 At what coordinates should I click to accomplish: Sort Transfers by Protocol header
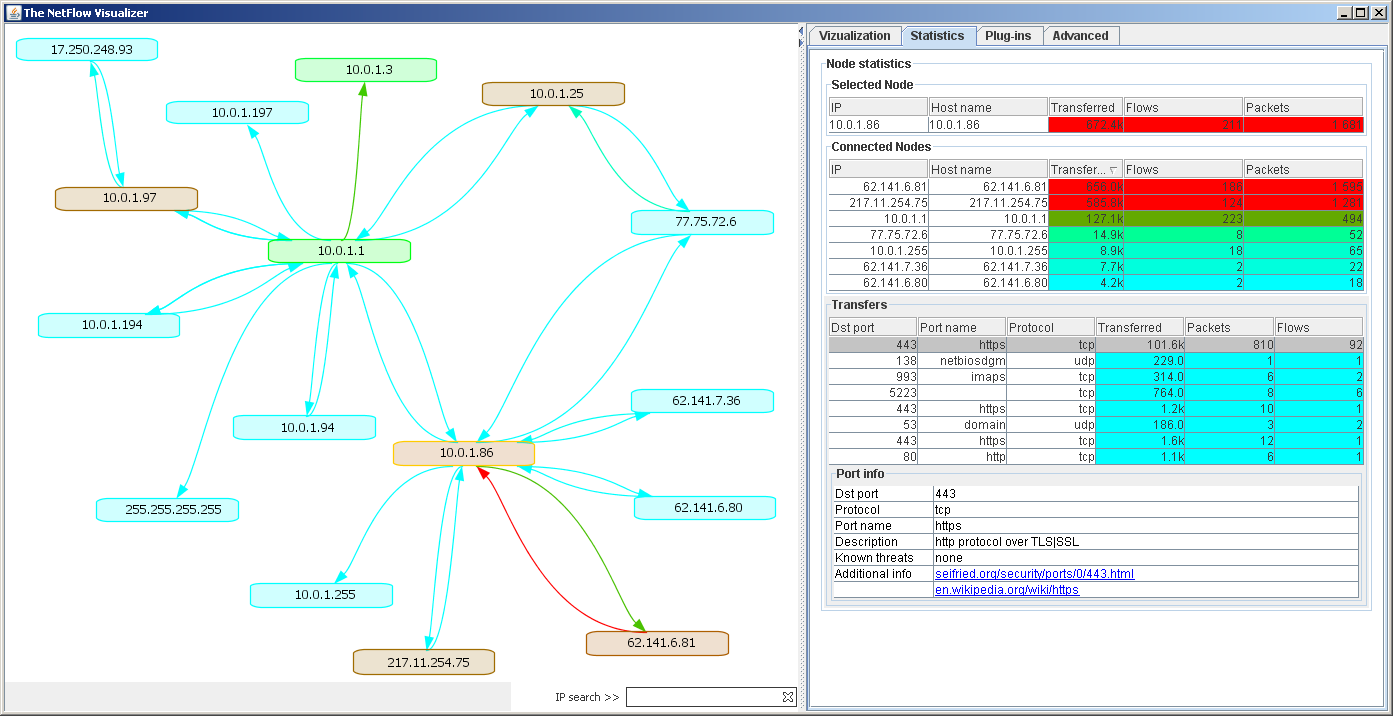[x=1051, y=327]
